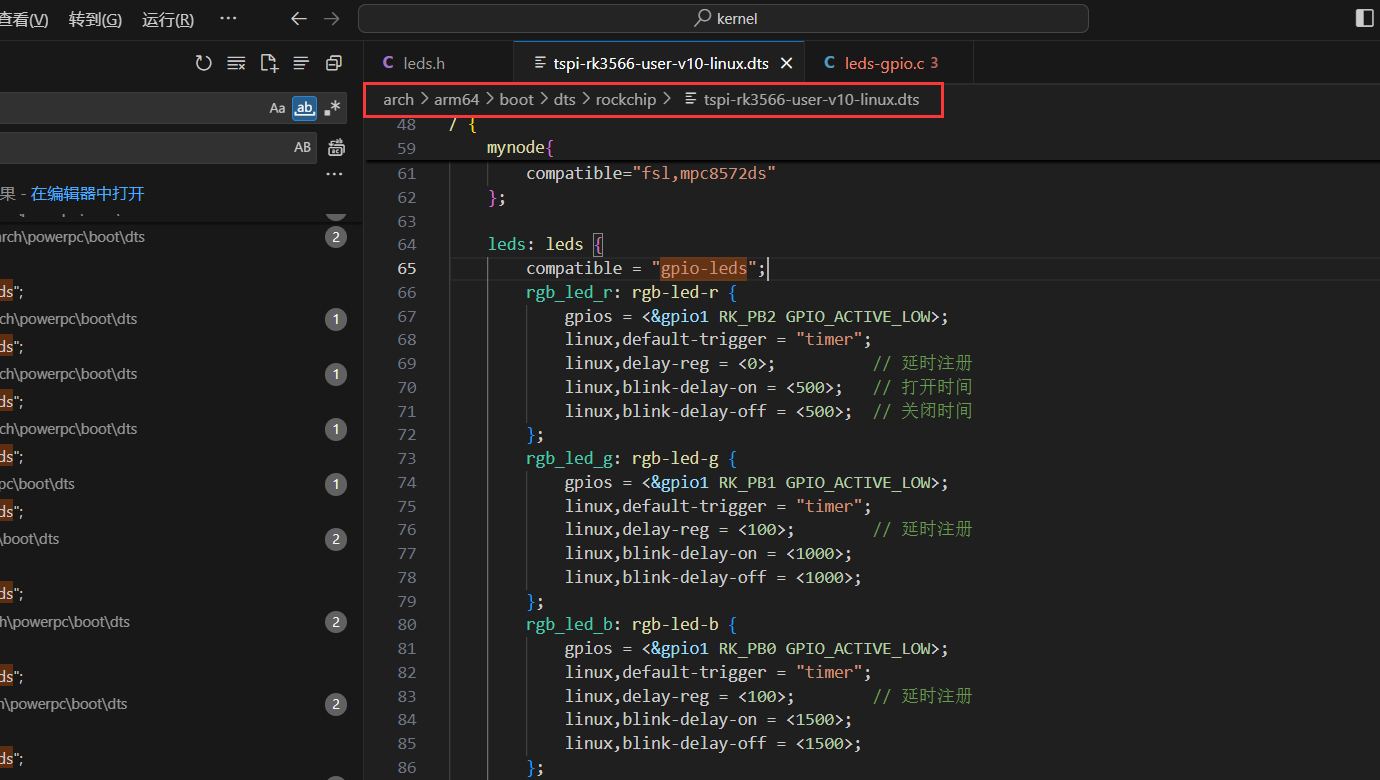Viewport: 1380px width, 780px height.
Task: Toggle Match Case (Aa) option
Action: [x=277, y=108]
